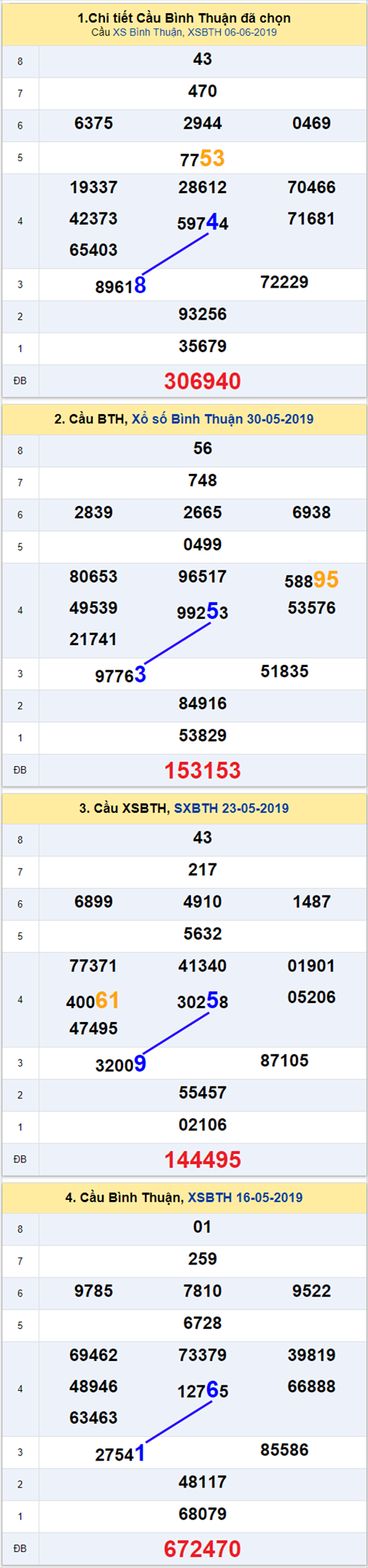The width and height of the screenshot is (368, 1568).
Task: Select the special prize number 144495
Action: pos(202,1160)
